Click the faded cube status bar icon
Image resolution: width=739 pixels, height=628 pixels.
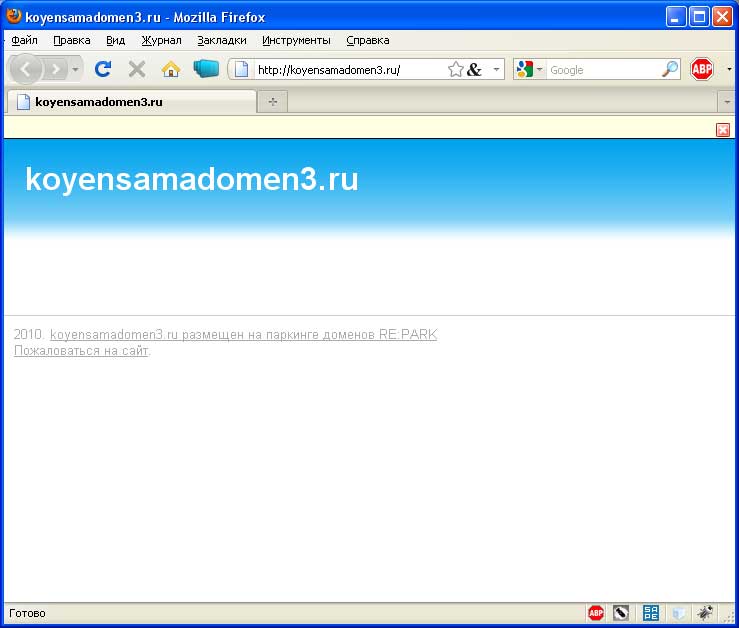tap(678, 613)
